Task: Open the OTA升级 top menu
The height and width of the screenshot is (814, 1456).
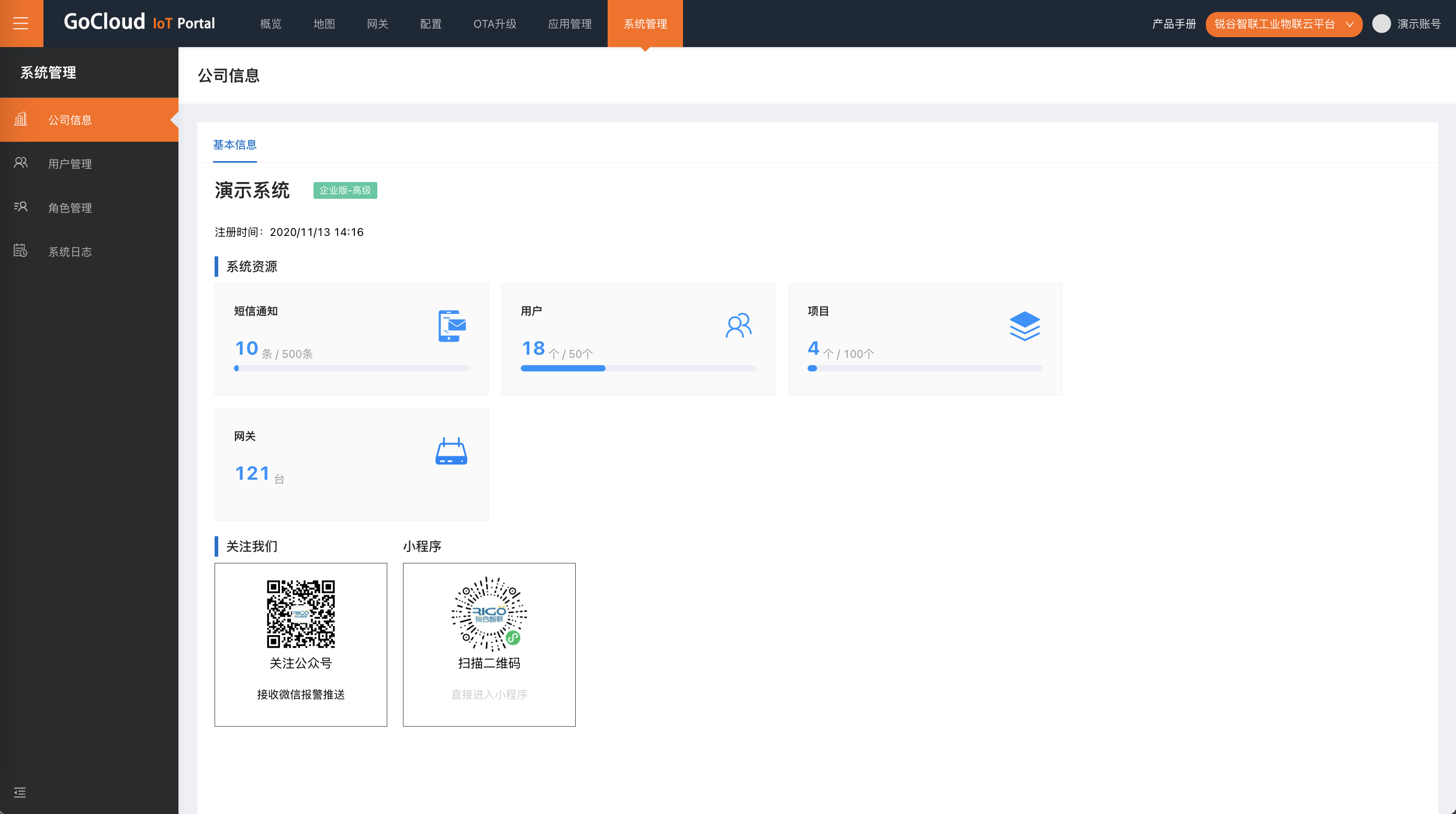Action: tap(495, 24)
